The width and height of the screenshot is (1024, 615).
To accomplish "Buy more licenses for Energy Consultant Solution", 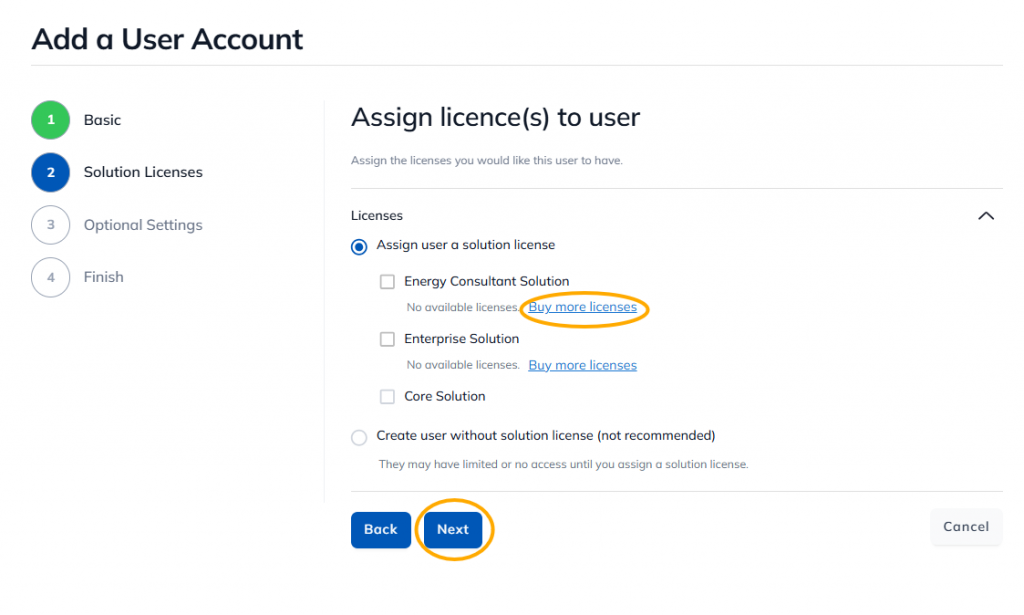I will [582, 307].
